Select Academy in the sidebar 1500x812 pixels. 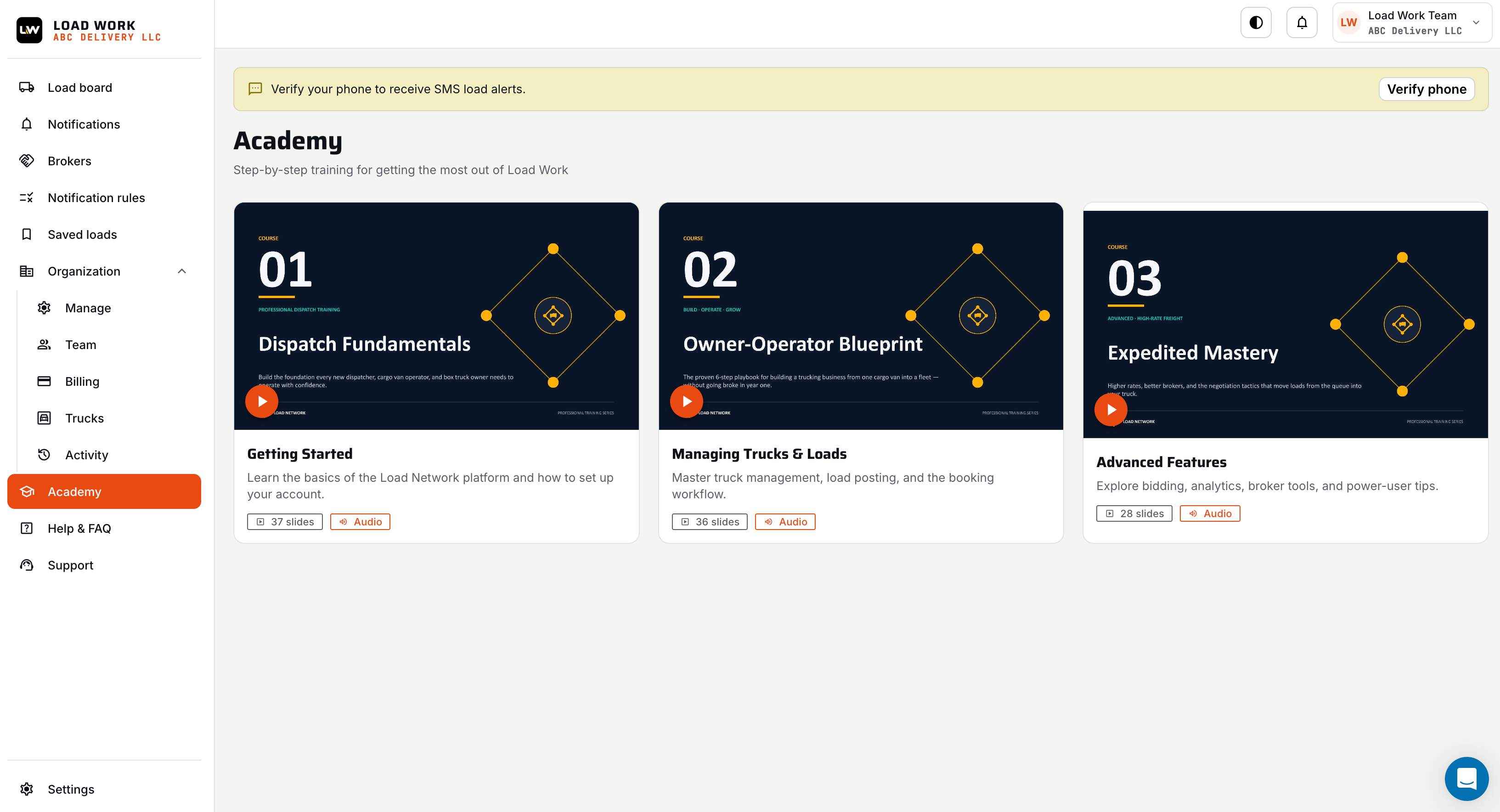[x=104, y=491]
